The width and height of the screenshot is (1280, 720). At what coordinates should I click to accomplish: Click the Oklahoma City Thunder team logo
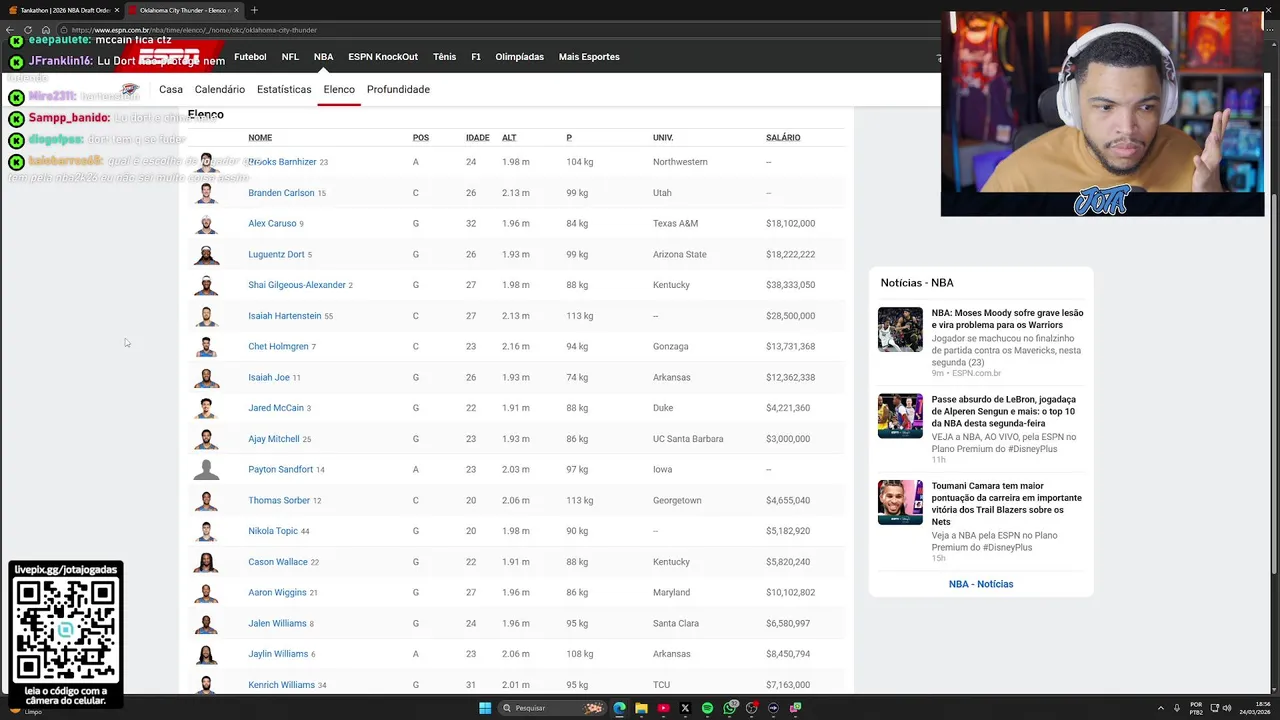(130, 89)
